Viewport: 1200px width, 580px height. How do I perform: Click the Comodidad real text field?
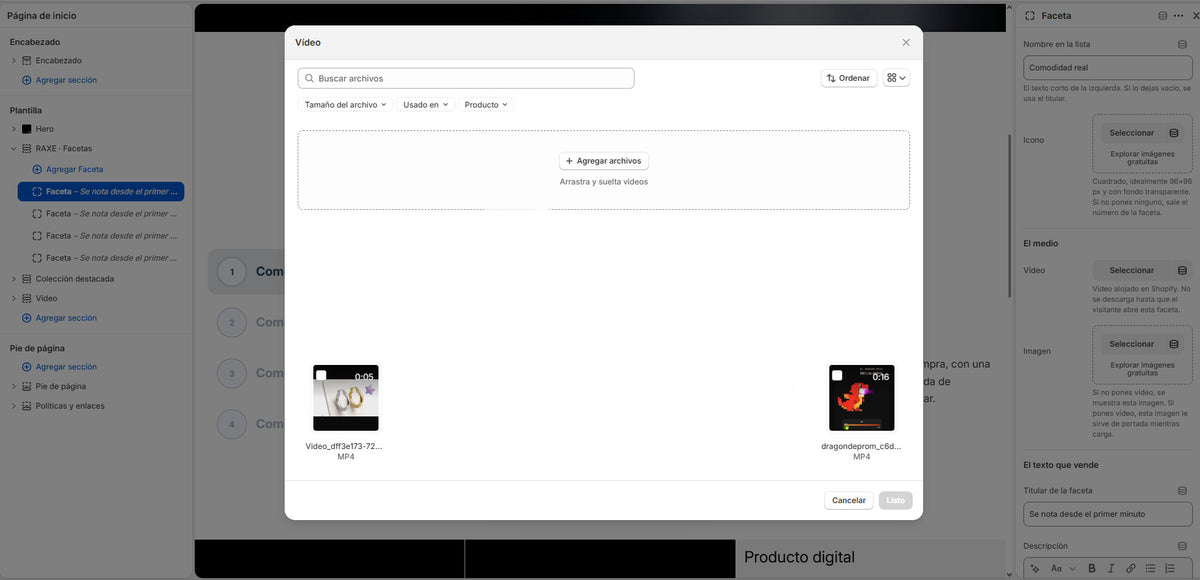(1108, 68)
